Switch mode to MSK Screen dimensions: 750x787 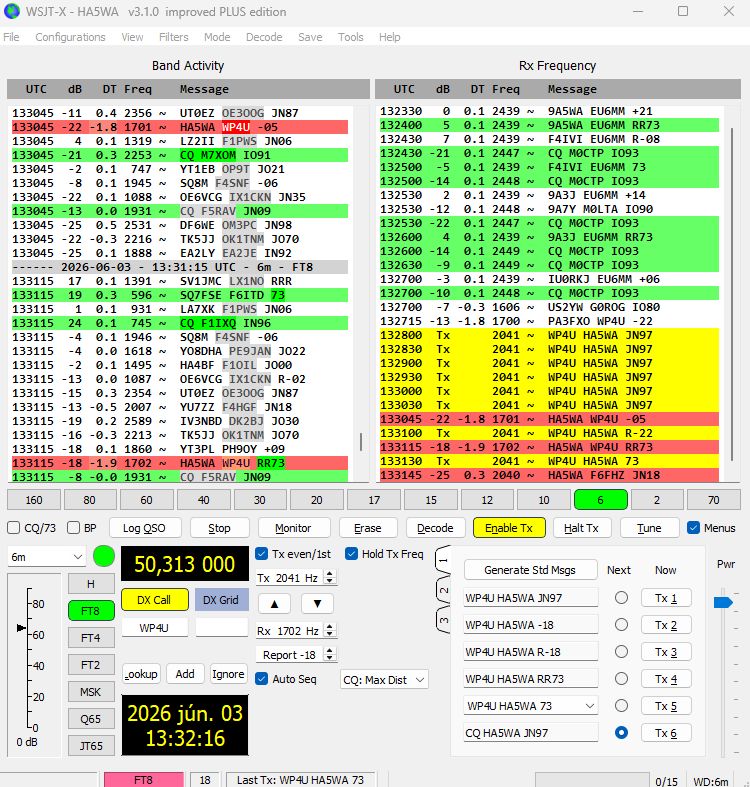[x=91, y=692]
